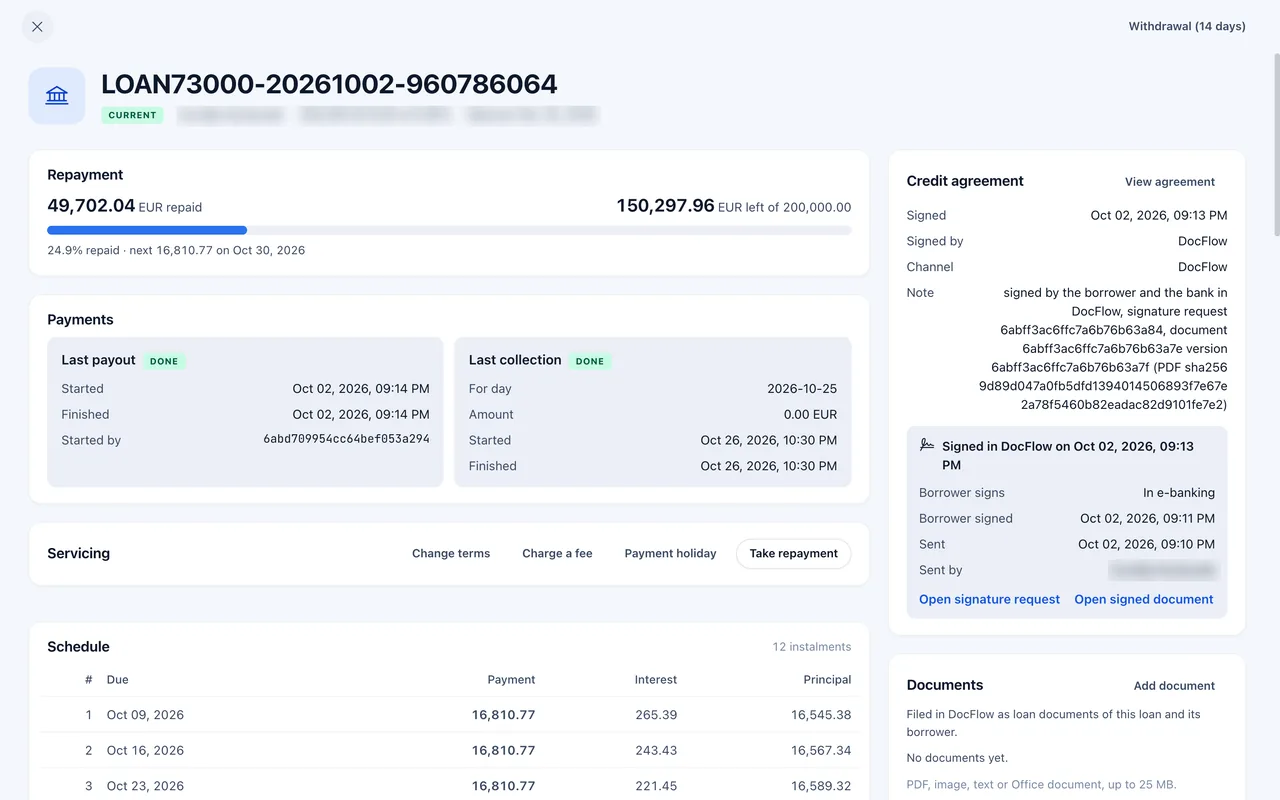Click the Last payout DONE badge
The image size is (1280, 800).
coord(164,361)
